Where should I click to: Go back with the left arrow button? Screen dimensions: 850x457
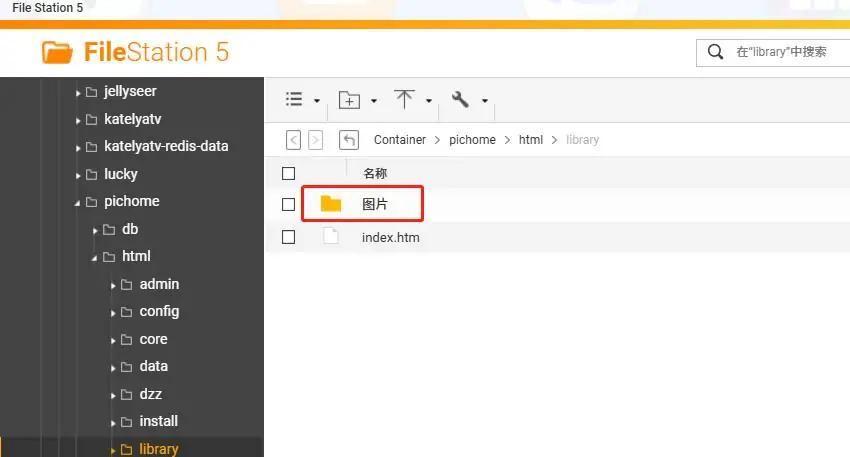[x=294, y=140]
